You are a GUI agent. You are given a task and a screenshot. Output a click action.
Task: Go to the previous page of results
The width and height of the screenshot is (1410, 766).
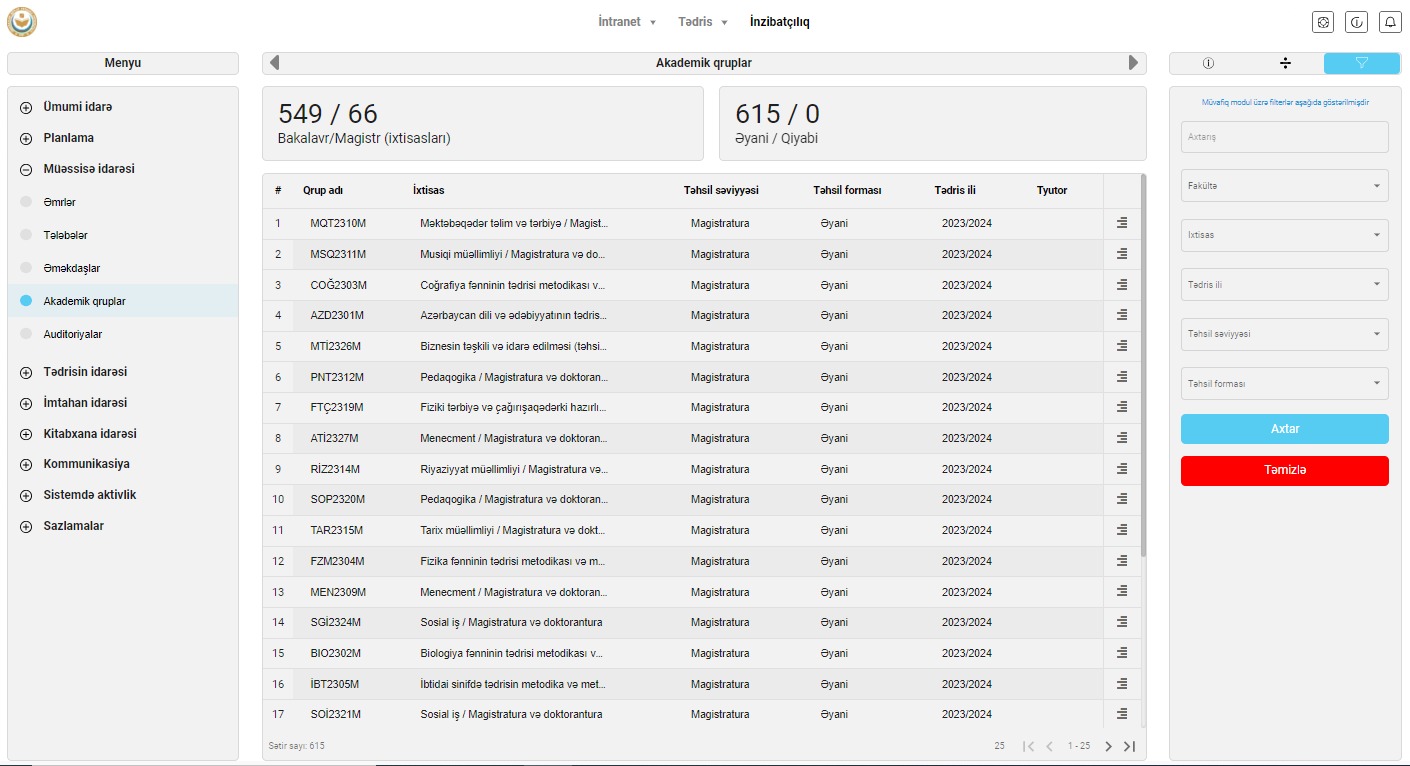[x=1049, y=746]
